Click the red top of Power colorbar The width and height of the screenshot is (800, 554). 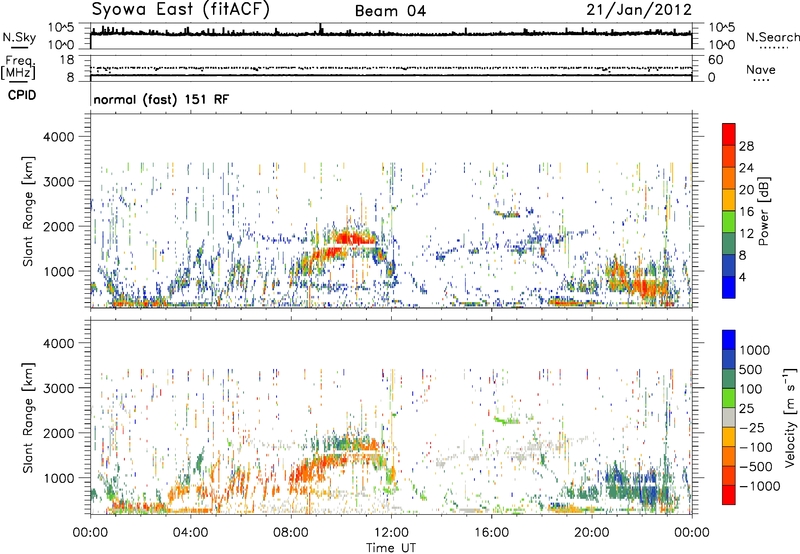pyautogui.click(x=729, y=134)
